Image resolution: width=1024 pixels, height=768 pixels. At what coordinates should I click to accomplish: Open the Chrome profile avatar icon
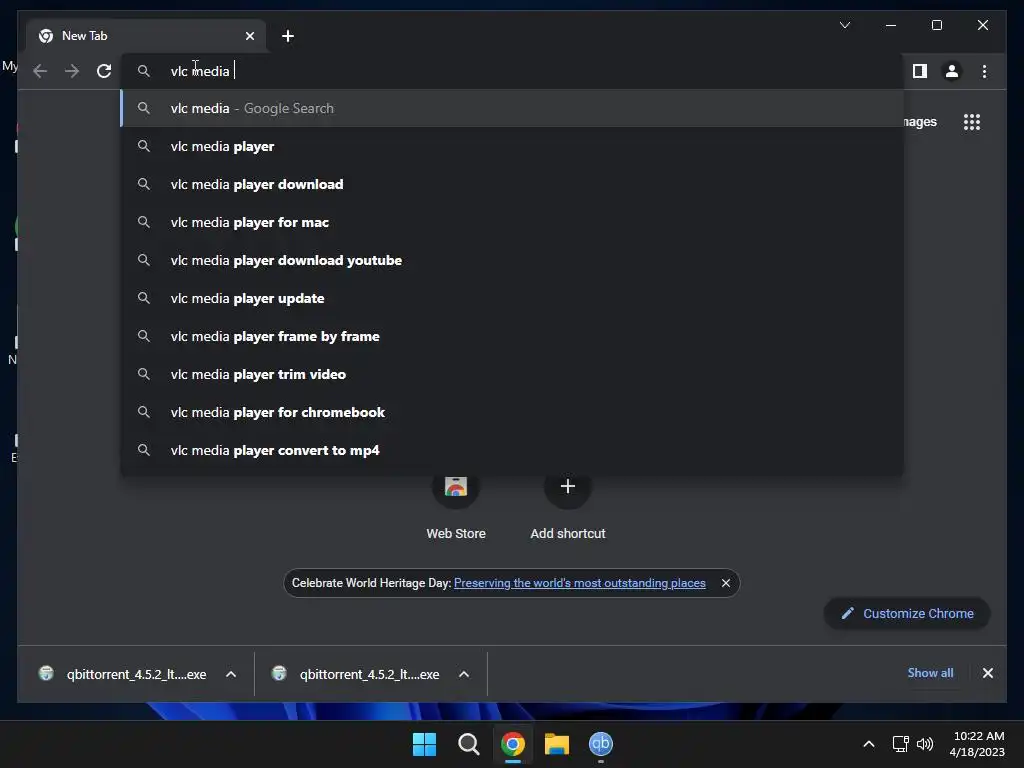point(952,71)
